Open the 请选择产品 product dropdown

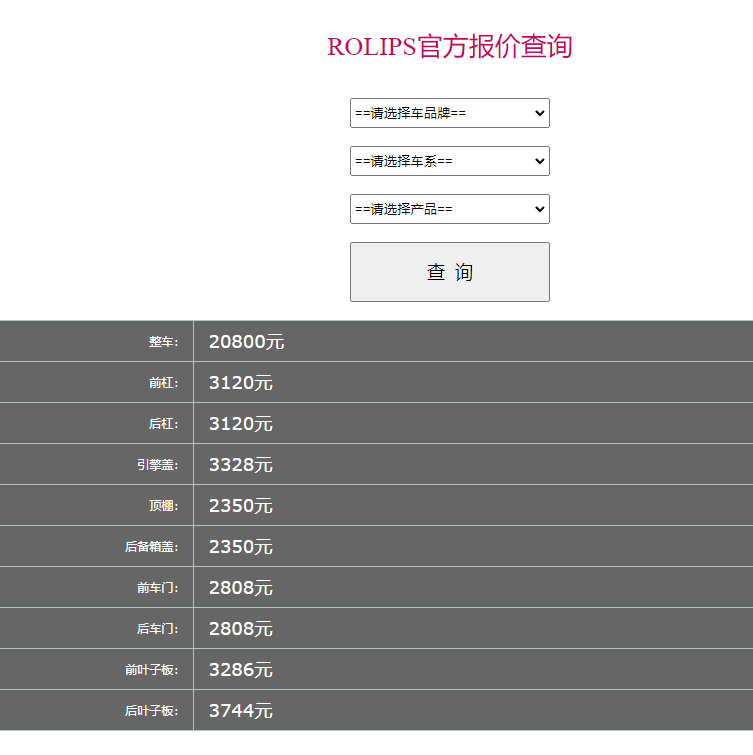point(449,209)
